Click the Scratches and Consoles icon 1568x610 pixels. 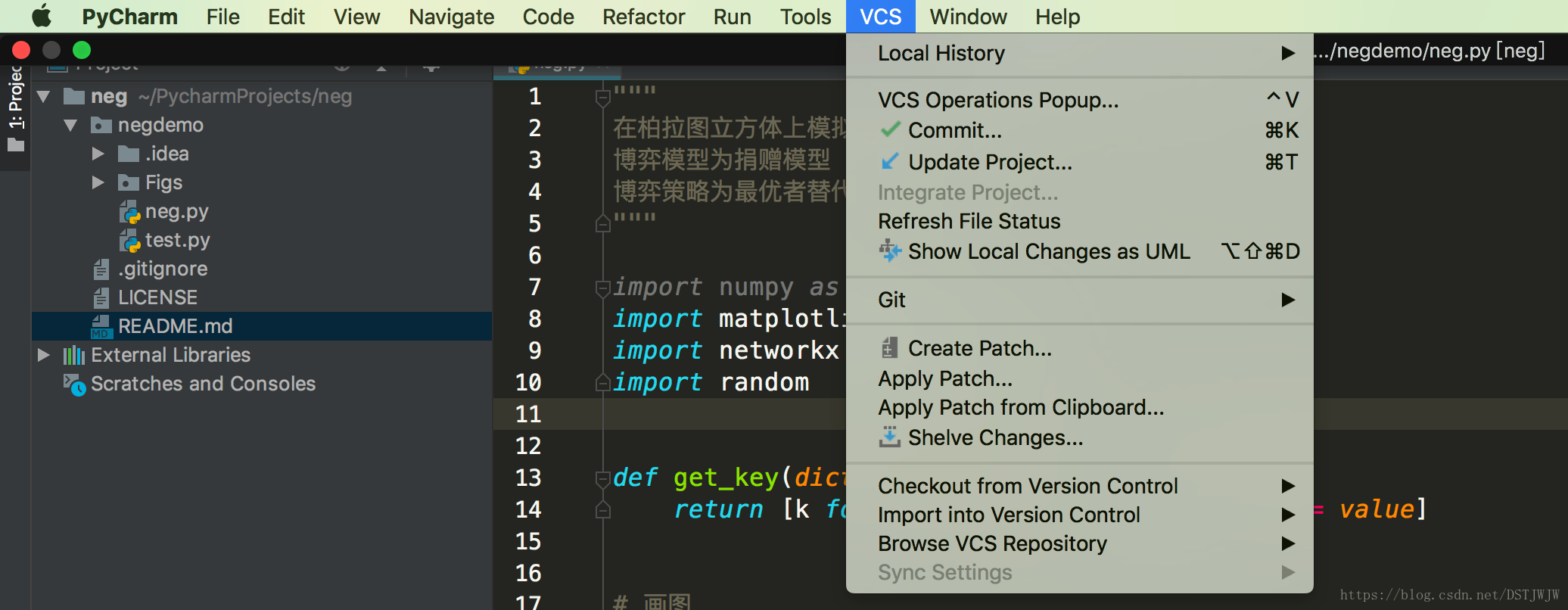[74, 384]
